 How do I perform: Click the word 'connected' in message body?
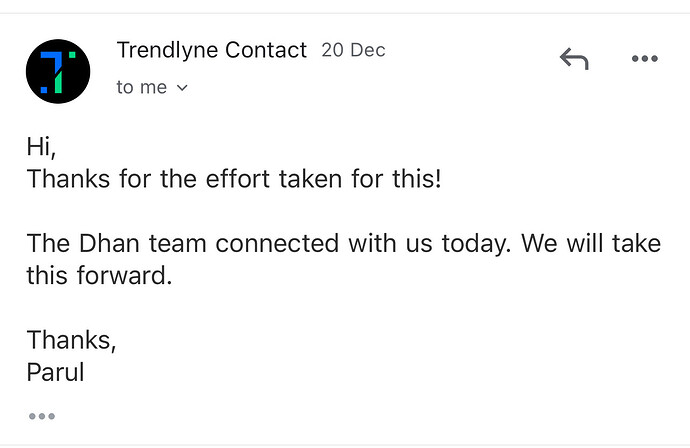(x=277, y=243)
